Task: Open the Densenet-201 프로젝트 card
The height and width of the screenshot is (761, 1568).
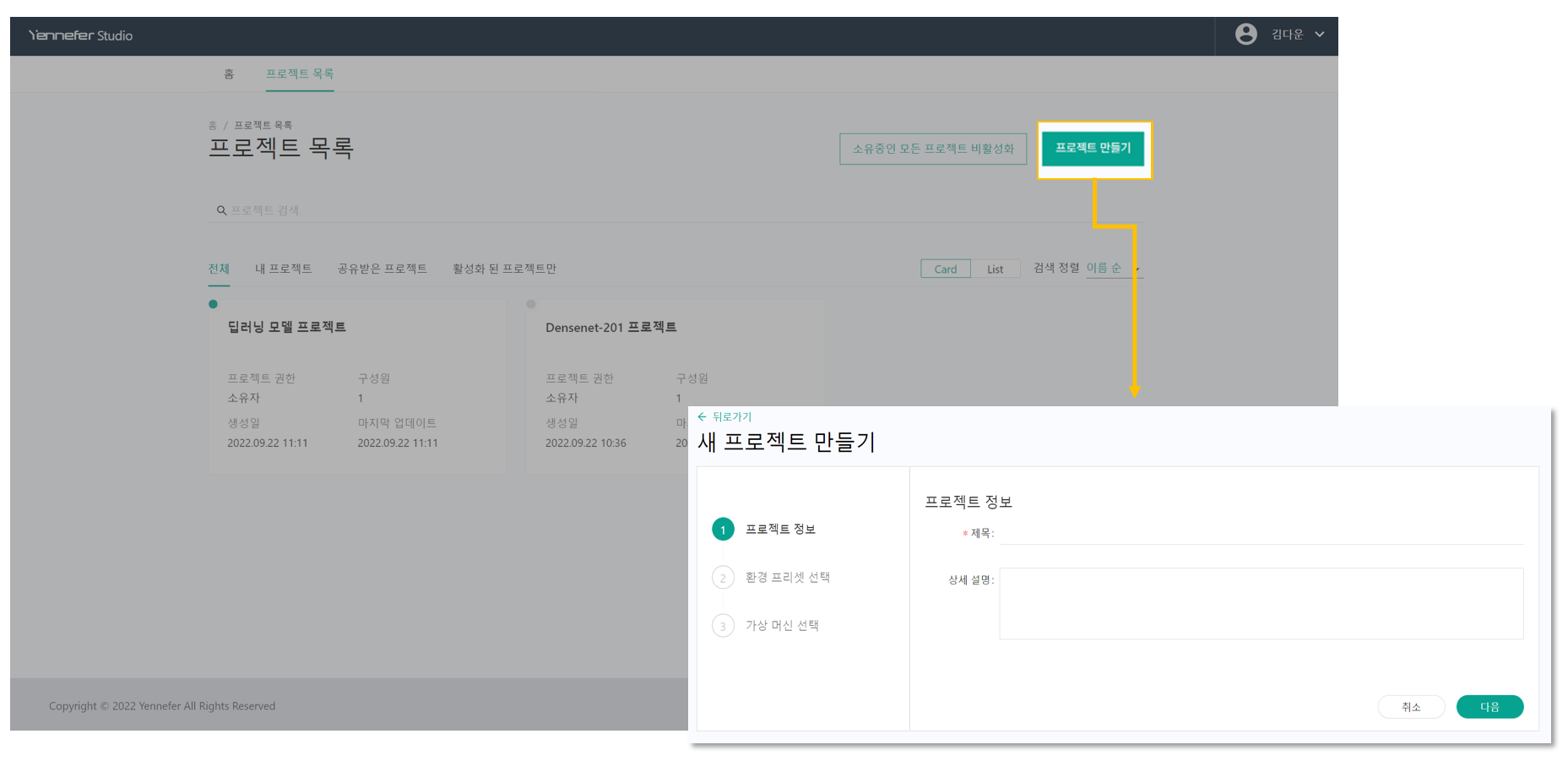Action: tap(610, 328)
